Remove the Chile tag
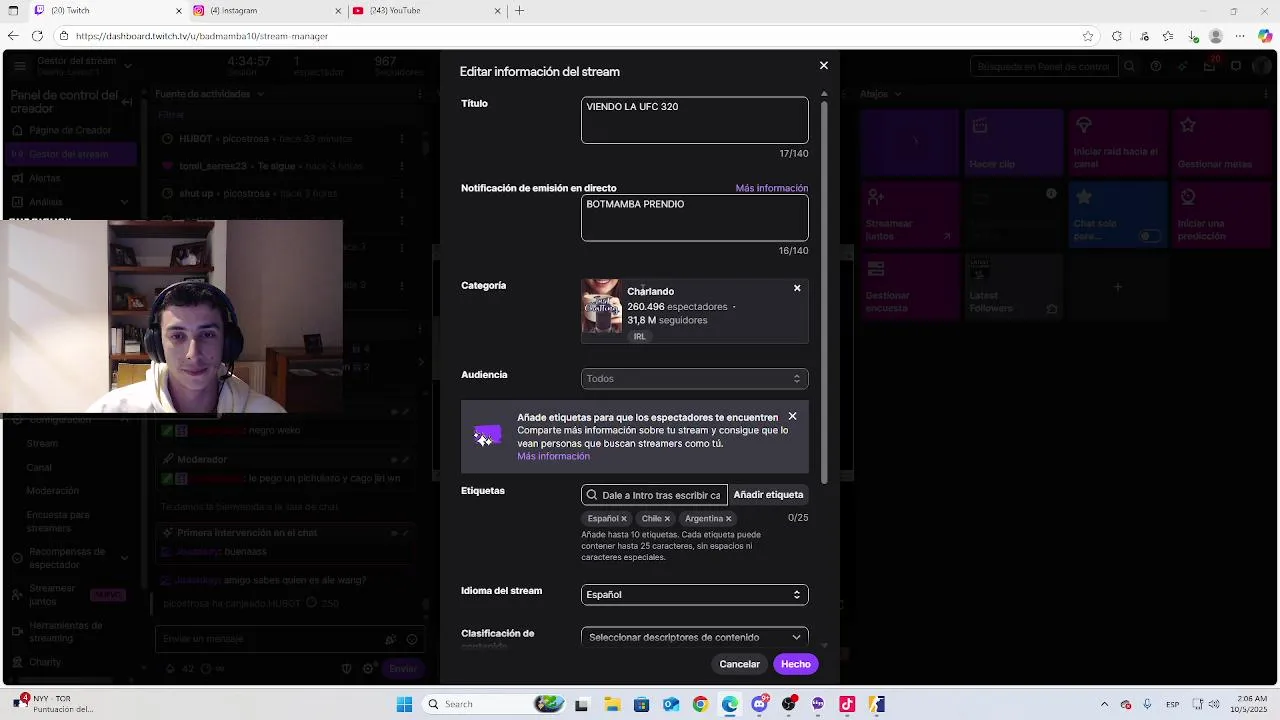The height and width of the screenshot is (720, 1280). [x=667, y=519]
